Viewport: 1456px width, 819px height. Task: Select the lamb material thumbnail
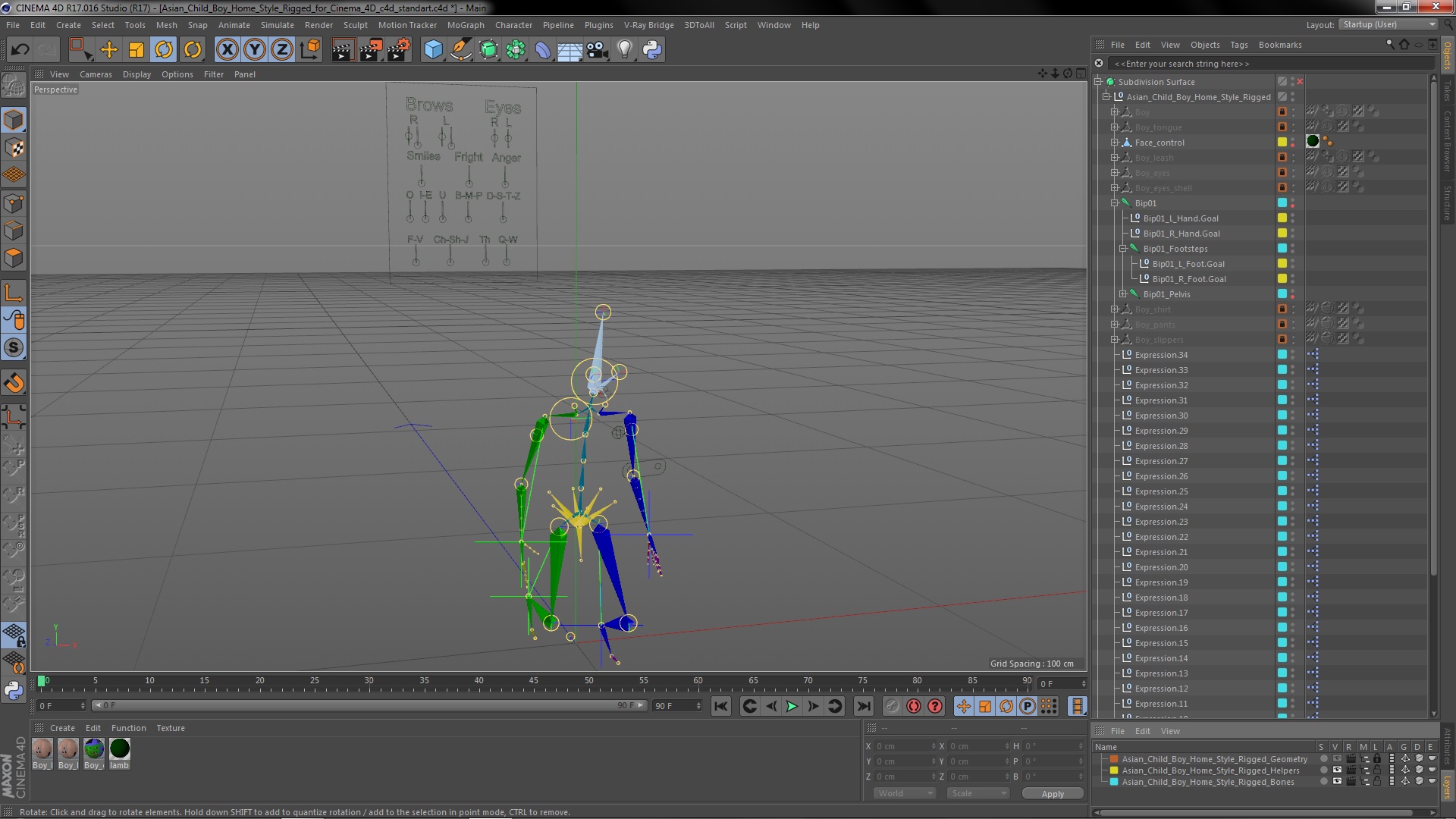click(x=120, y=749)
